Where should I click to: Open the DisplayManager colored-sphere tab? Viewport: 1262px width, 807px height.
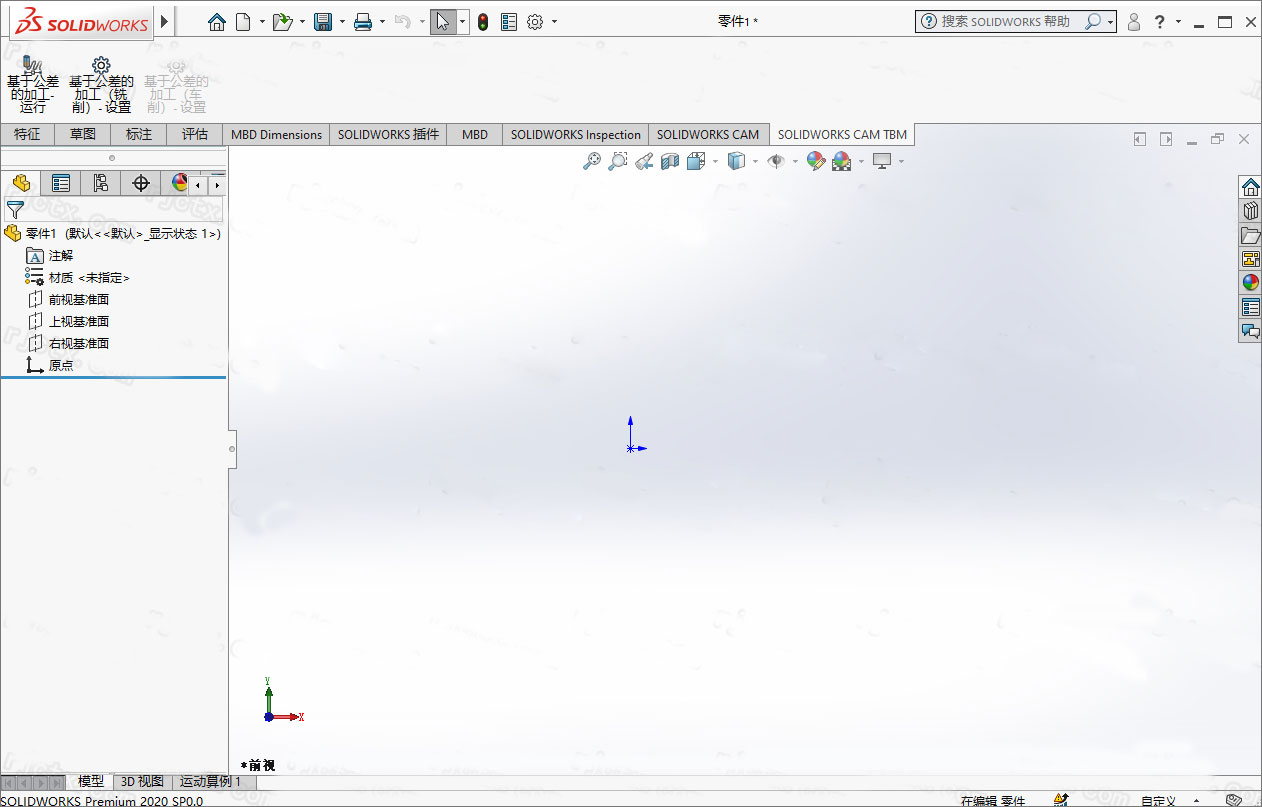182,183
